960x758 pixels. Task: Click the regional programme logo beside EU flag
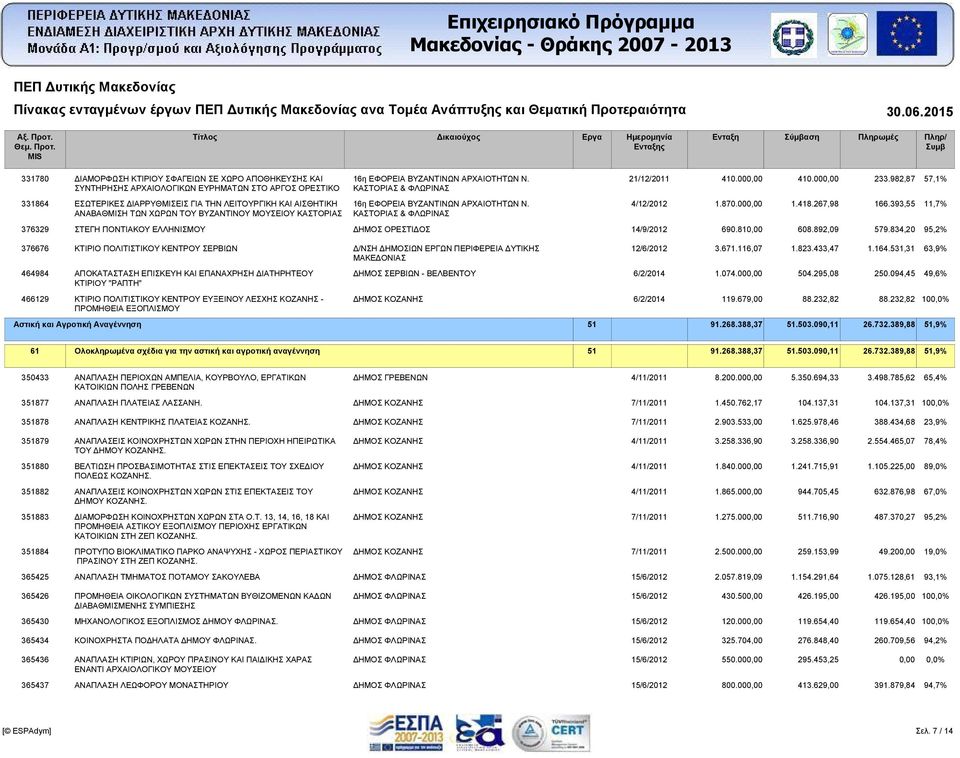847,35
